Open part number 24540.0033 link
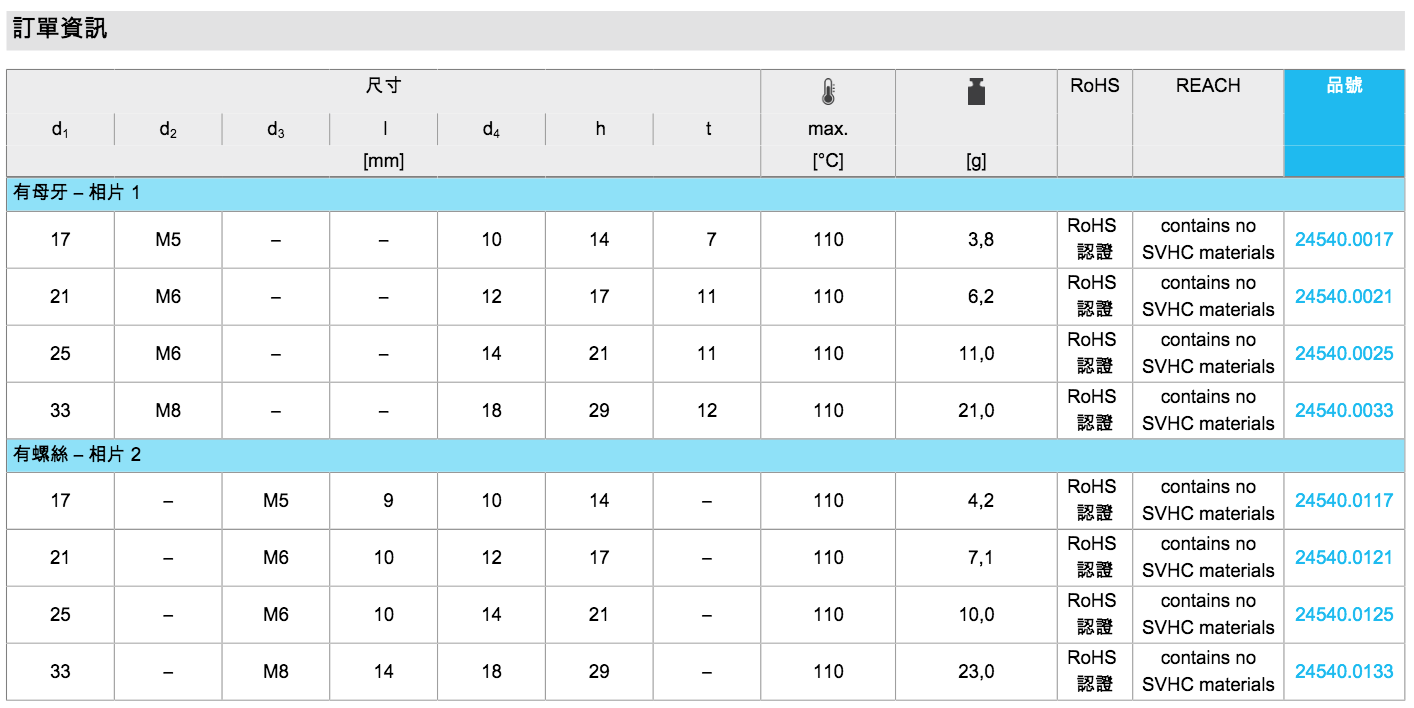This screenshot has width=1414, height=708. [x=1343, y=411]
